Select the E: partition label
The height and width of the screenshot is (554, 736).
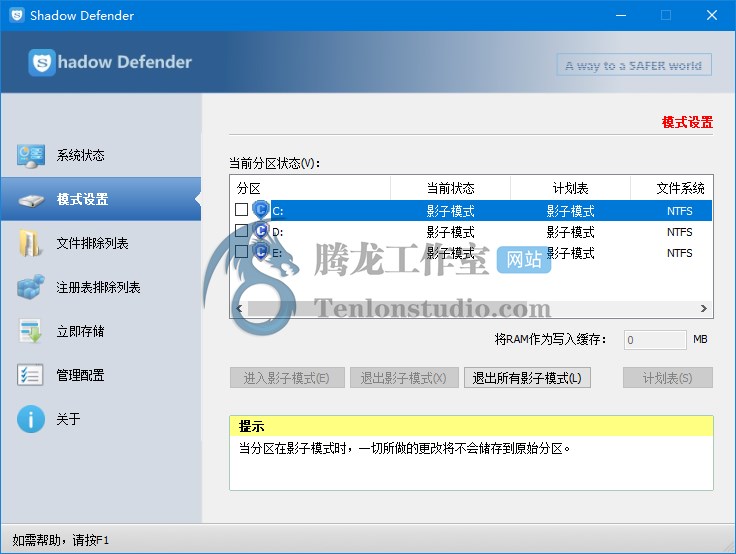277,253
